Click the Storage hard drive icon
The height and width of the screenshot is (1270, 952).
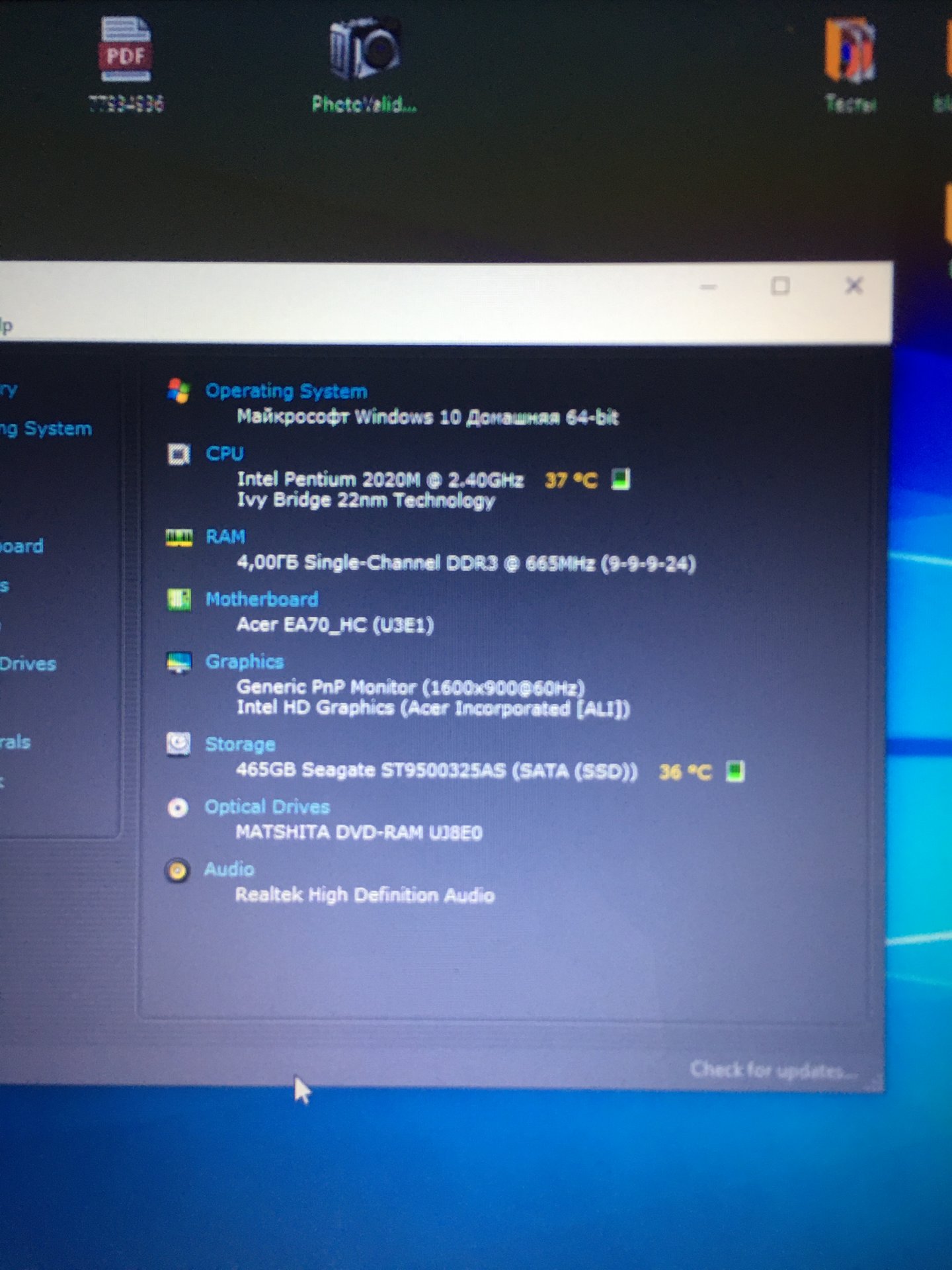click(x=178, y=744)
